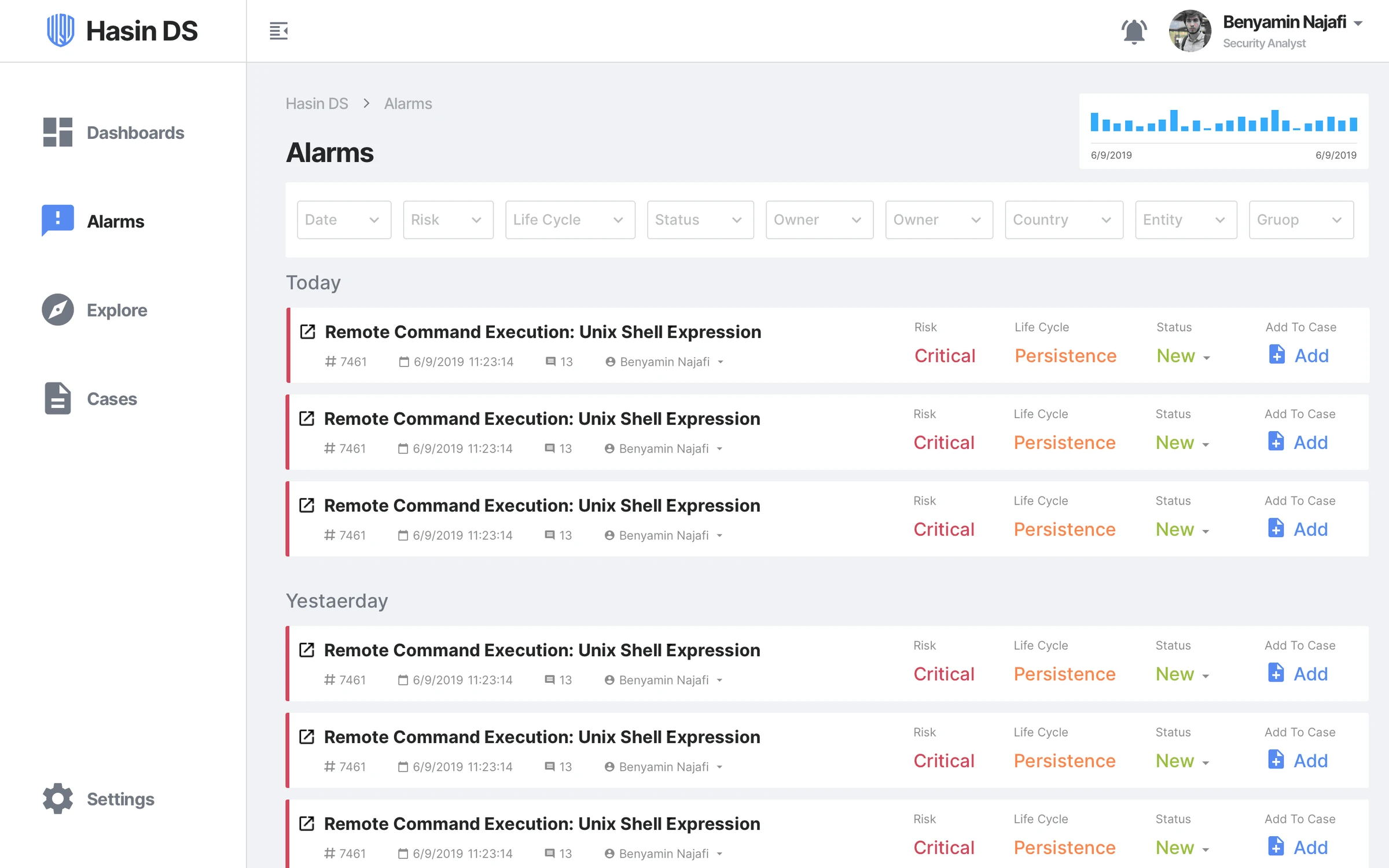Open Explore in the sidebar
The height and width of the screenshot is (868, 1389).
tap(94, 310)
